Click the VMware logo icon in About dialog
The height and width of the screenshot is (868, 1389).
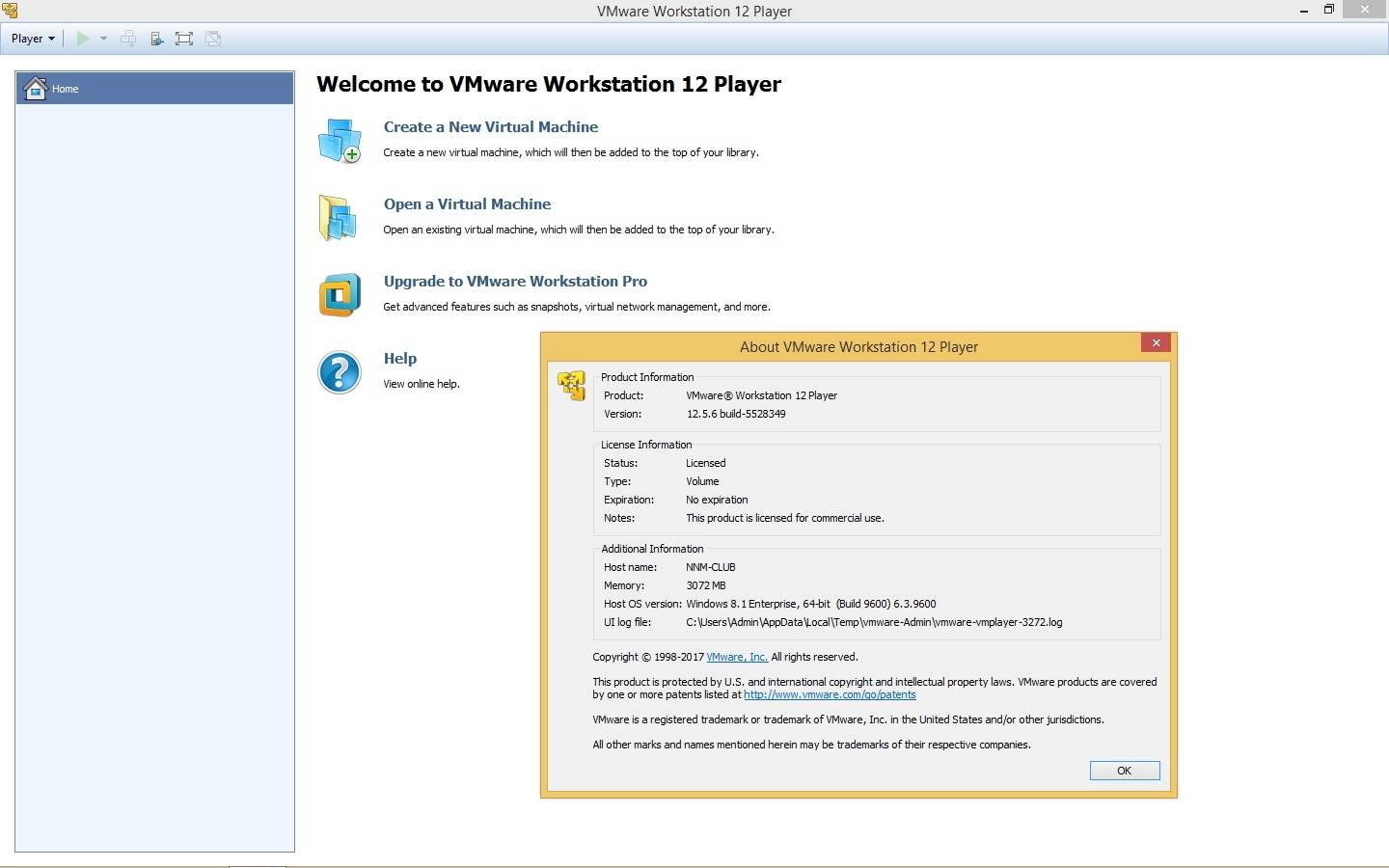(571, 385)
